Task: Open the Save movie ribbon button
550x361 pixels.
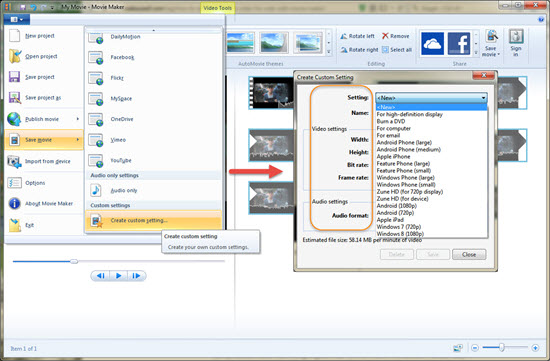Action: (x=491, y=44)
